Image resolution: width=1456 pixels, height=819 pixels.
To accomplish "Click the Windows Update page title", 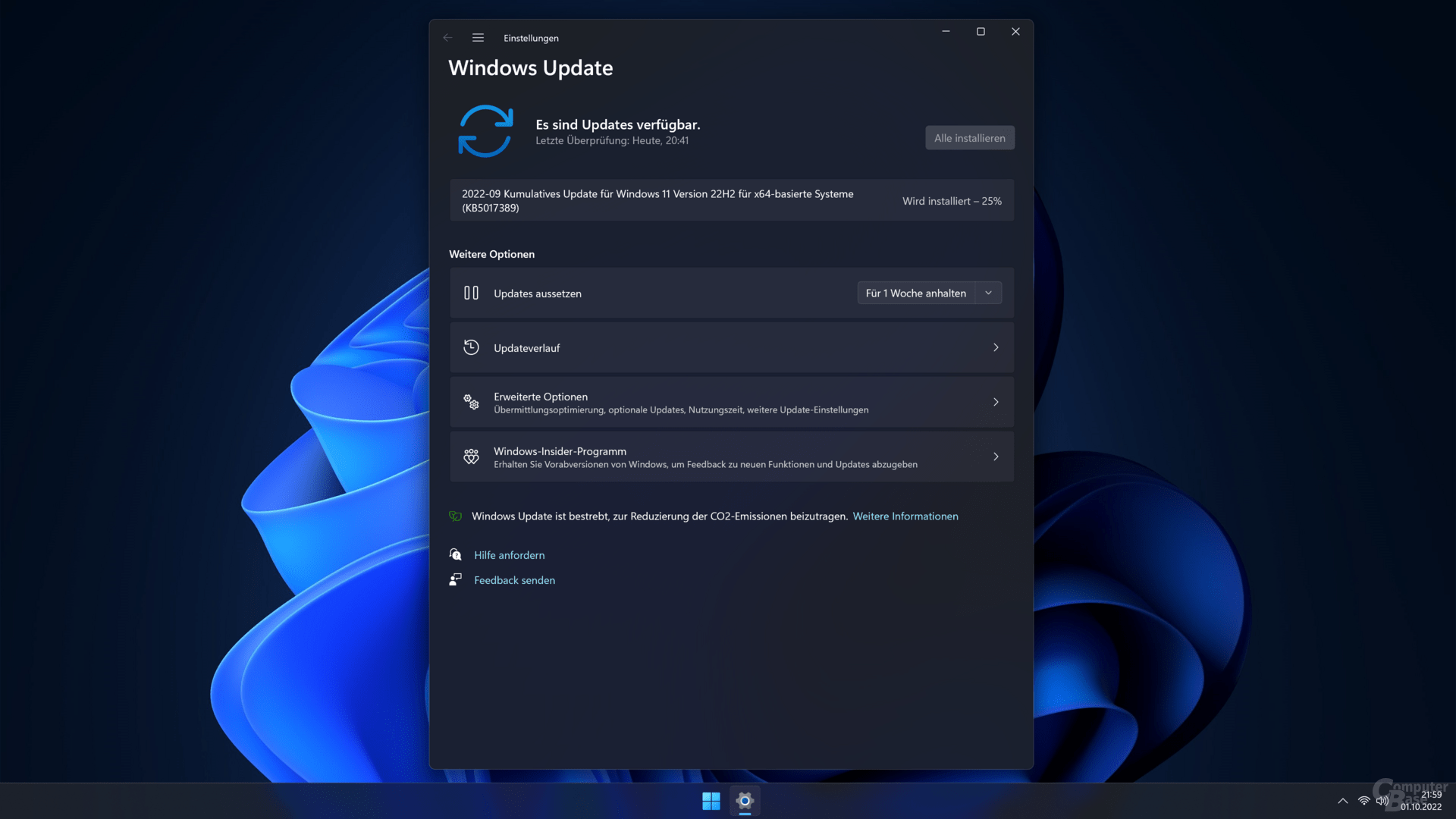I will 530,68.
